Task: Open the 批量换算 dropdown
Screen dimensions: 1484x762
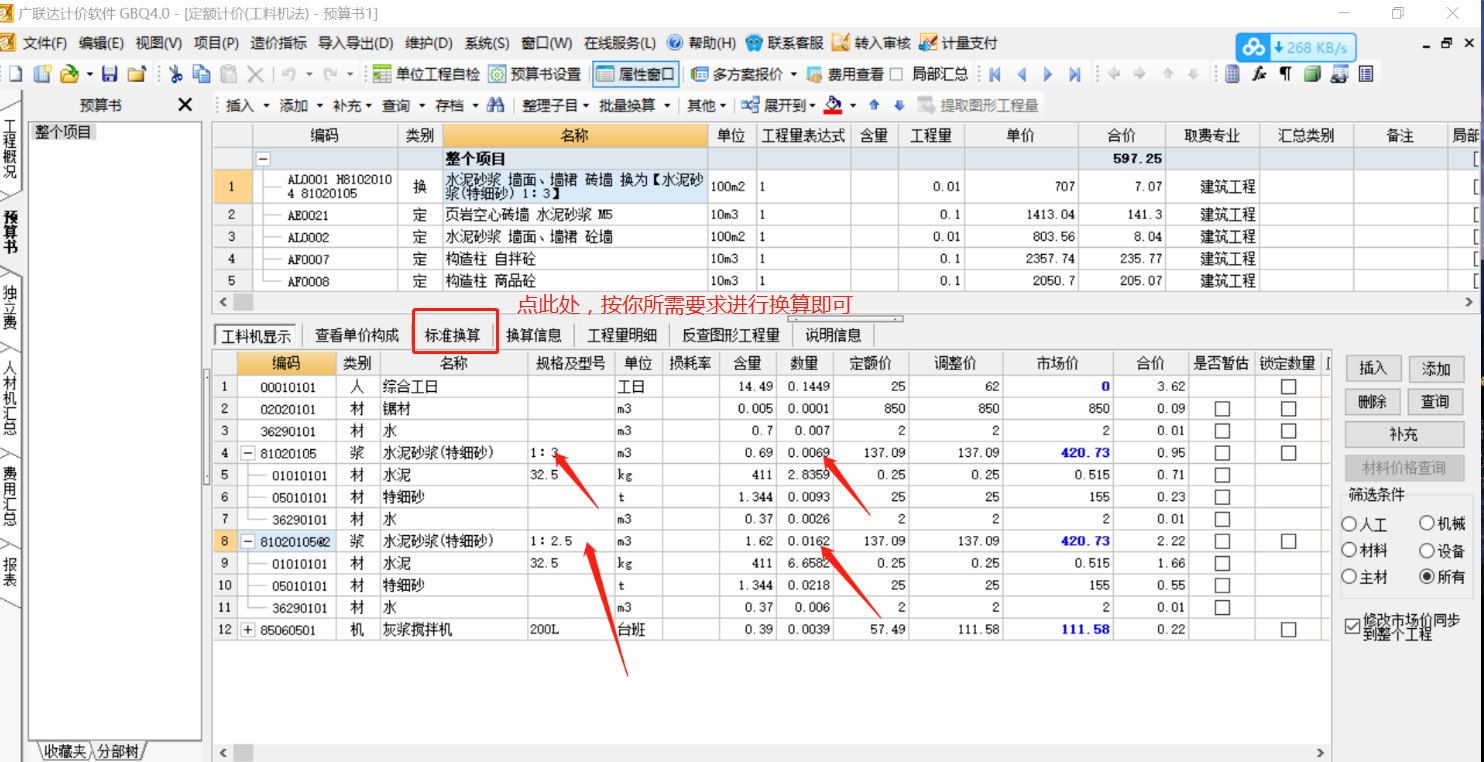Action: (635, 105)
